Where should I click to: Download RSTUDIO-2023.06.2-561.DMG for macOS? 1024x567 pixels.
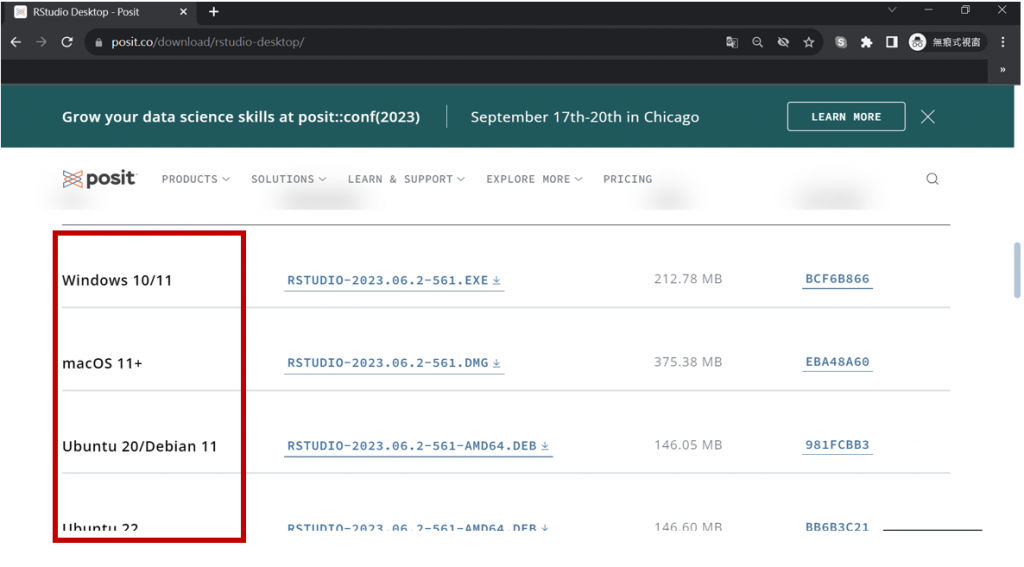coord(394,363)
